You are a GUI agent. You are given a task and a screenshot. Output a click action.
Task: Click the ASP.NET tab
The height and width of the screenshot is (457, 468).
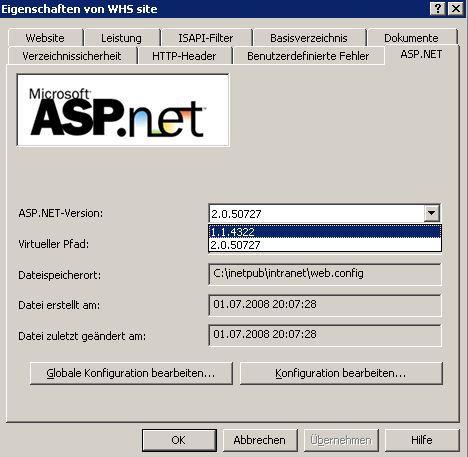422,54
